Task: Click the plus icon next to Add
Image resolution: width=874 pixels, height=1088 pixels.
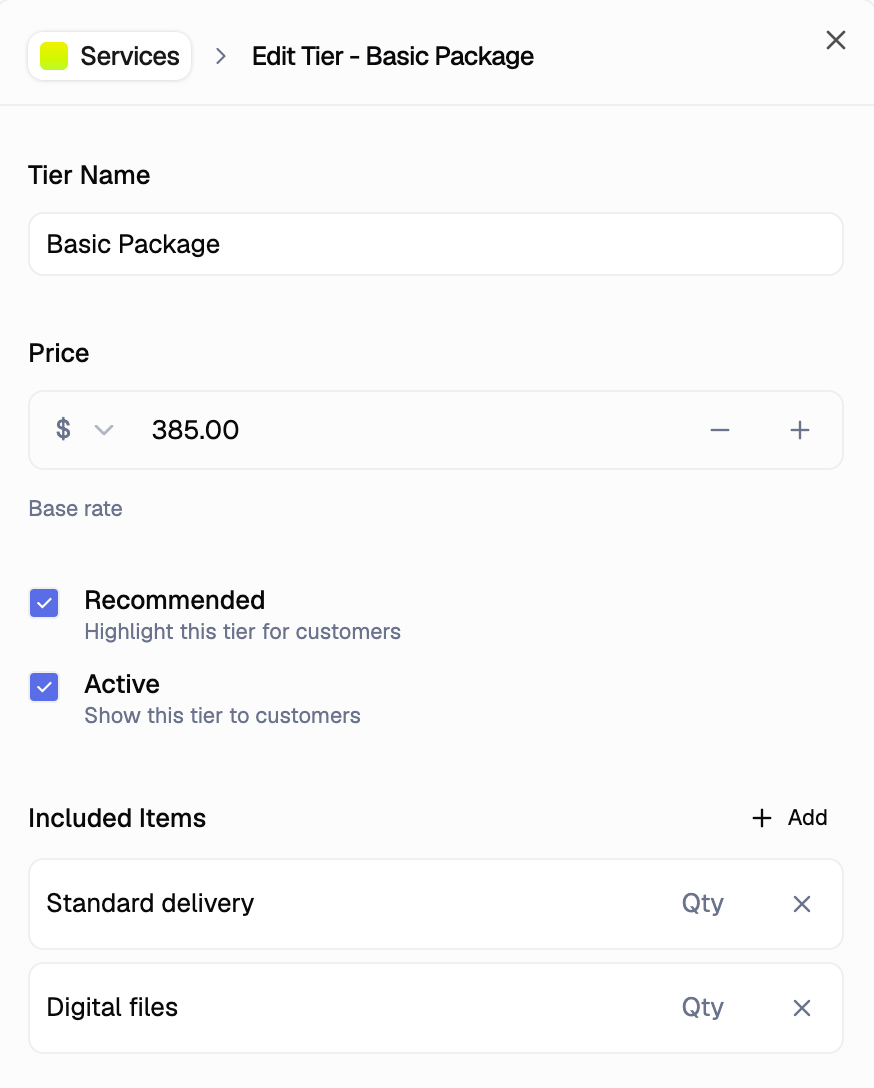Action: point(761,817)
